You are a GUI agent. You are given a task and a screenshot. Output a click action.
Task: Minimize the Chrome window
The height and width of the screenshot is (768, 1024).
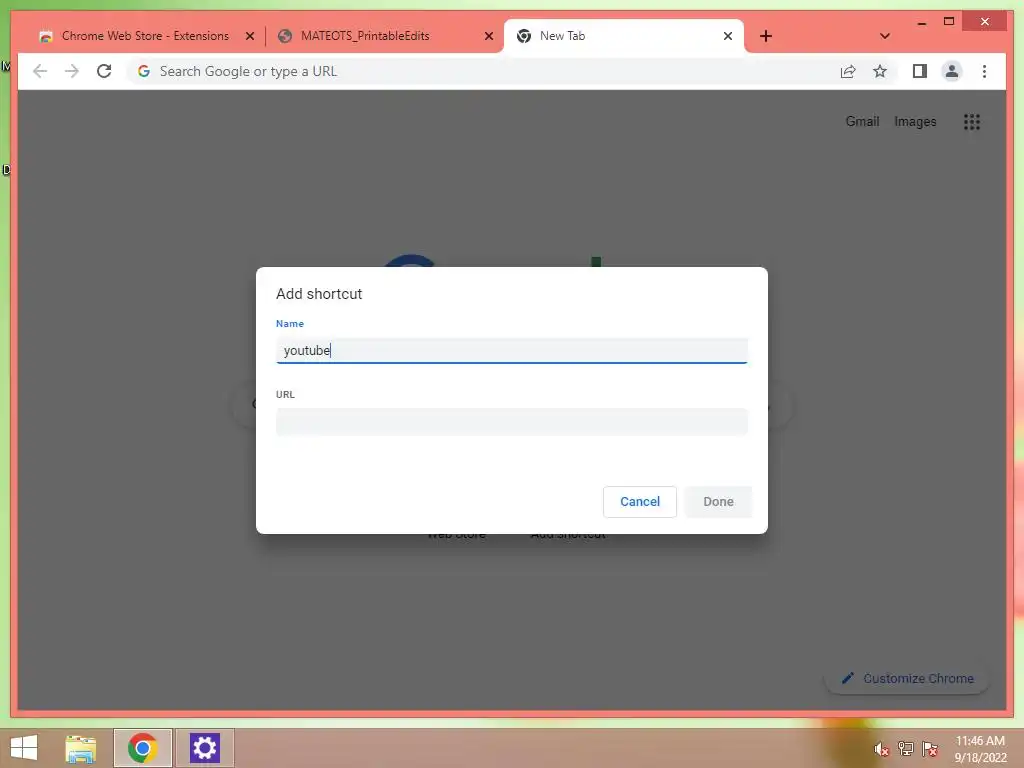pos(921,22)
